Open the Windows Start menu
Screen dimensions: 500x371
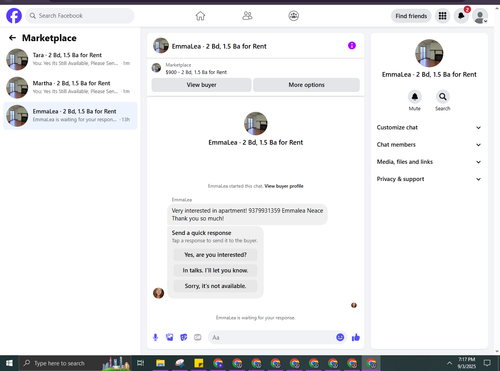pos(9,363)
